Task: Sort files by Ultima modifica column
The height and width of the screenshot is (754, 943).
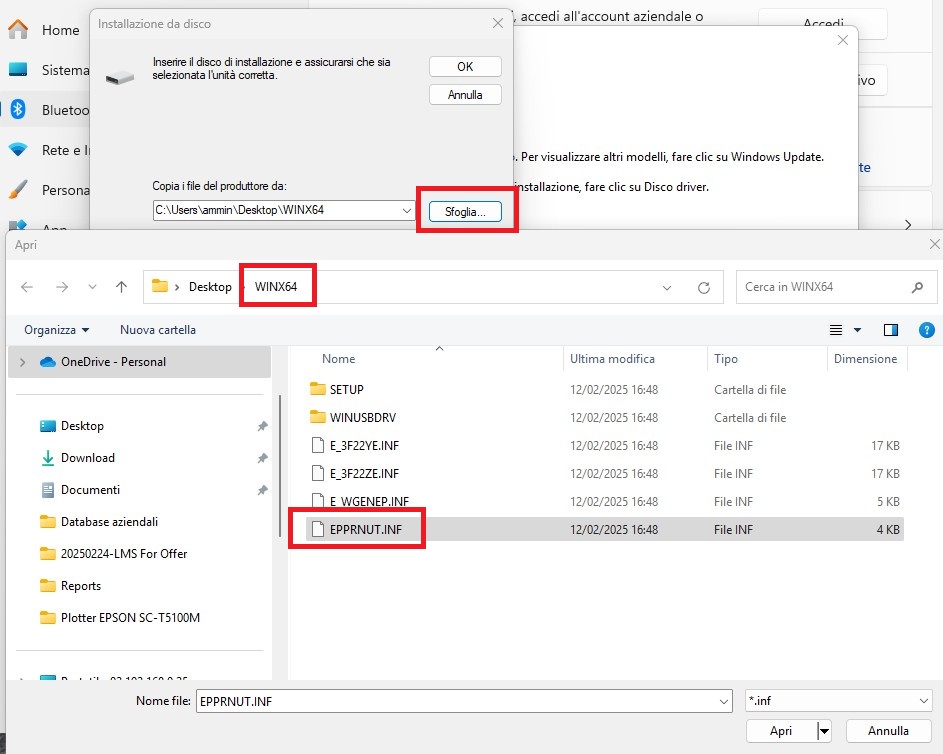Action: click(612, 358)
